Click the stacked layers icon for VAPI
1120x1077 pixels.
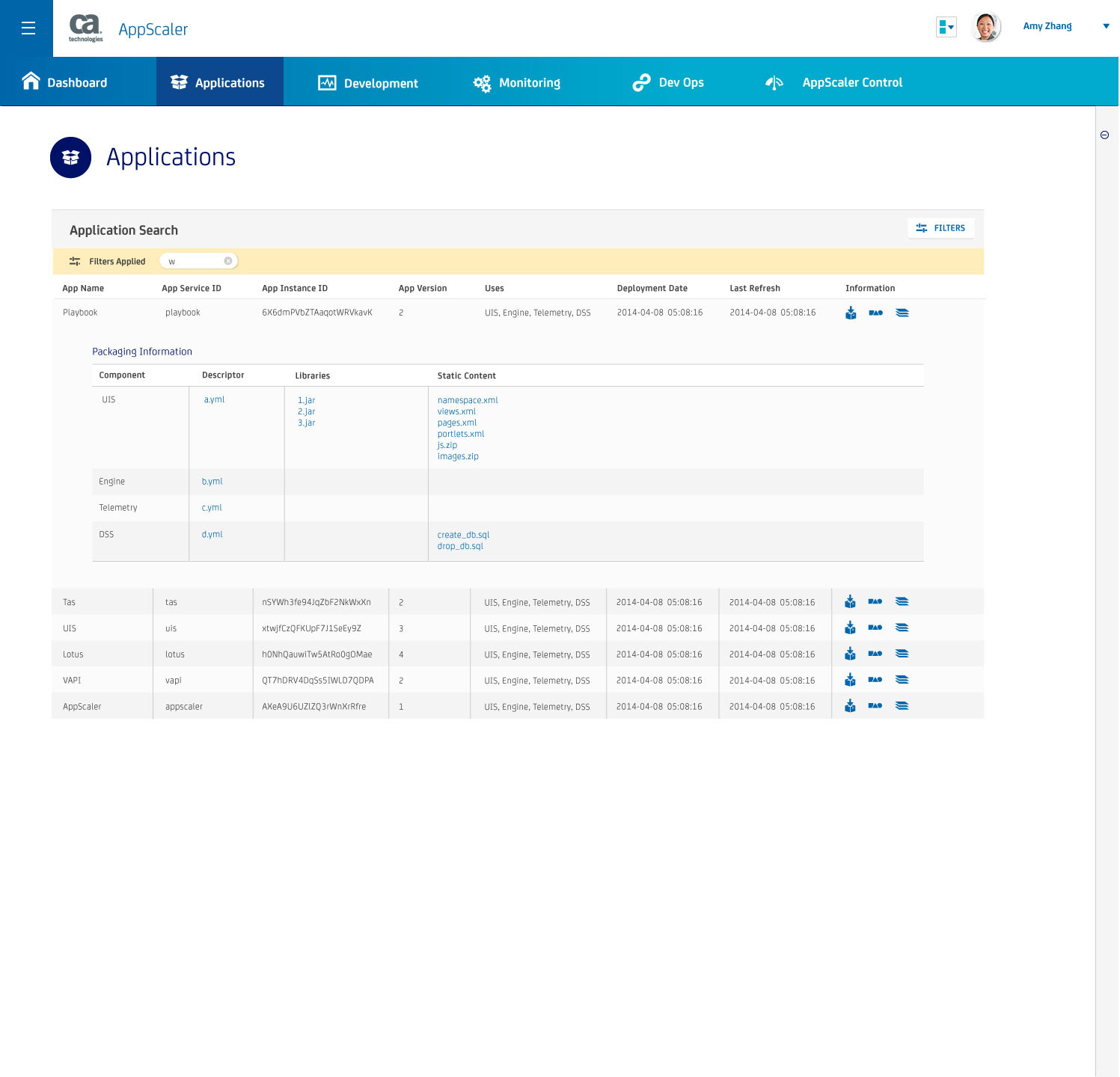tap(902, 680)
